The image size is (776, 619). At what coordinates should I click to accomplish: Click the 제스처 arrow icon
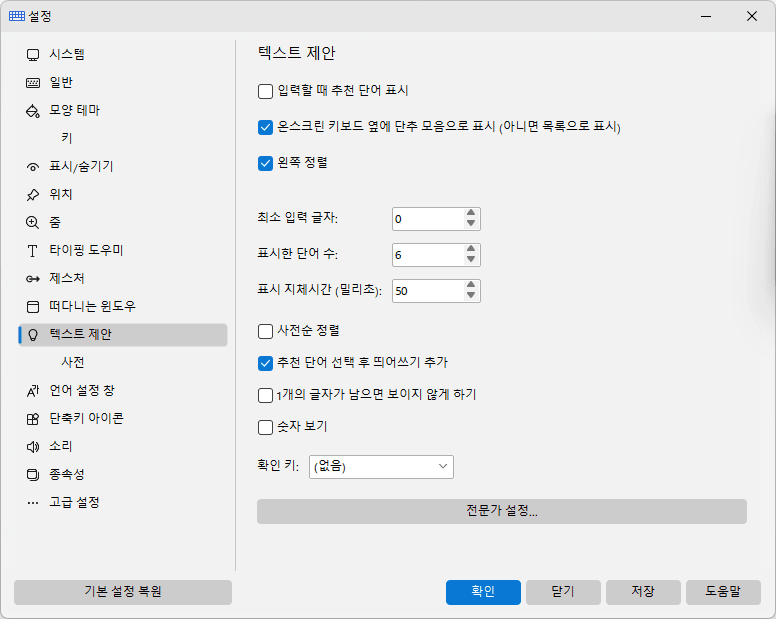click(x=33, y=279)
